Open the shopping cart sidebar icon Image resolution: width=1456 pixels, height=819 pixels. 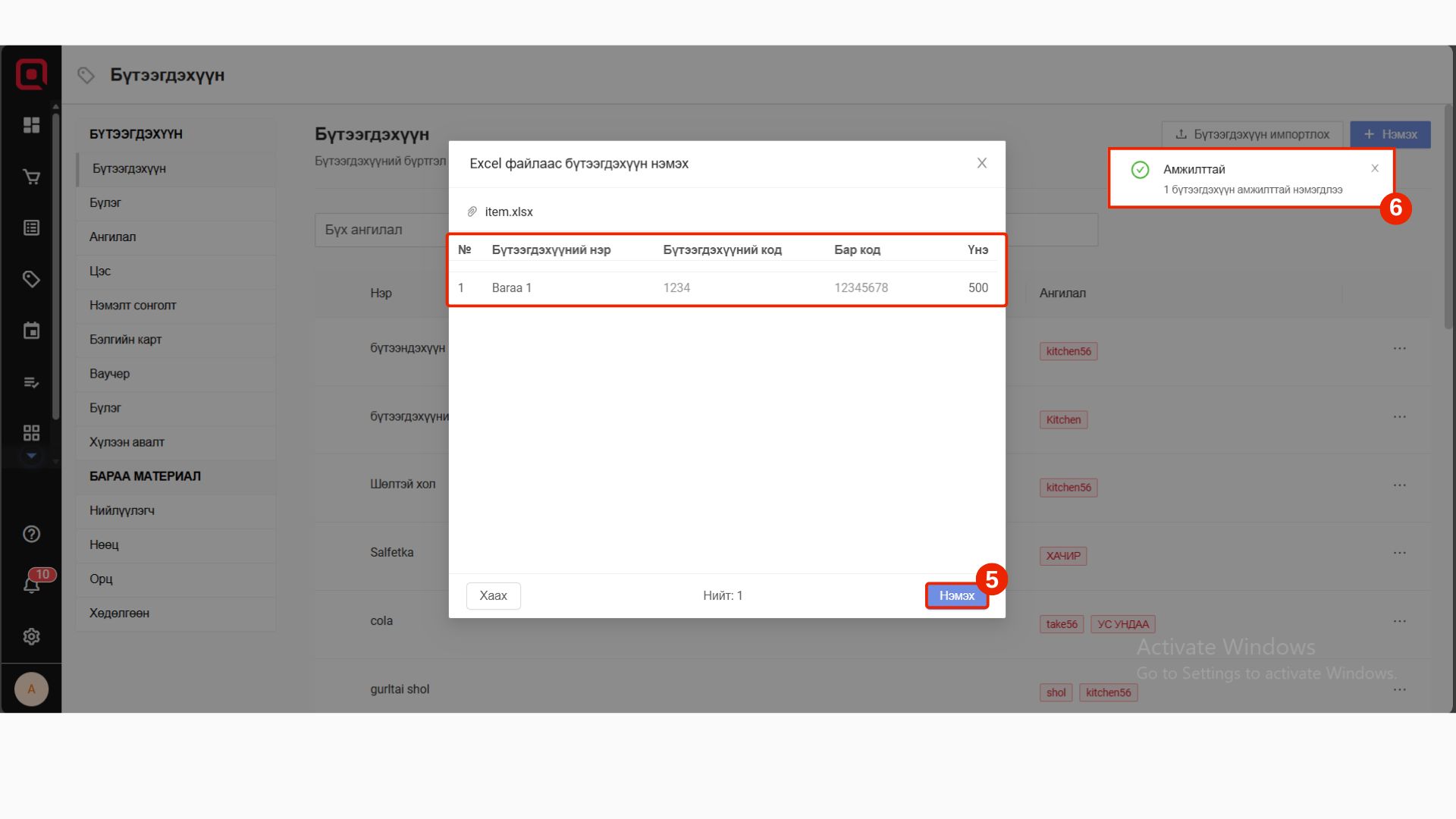(31, 177)
